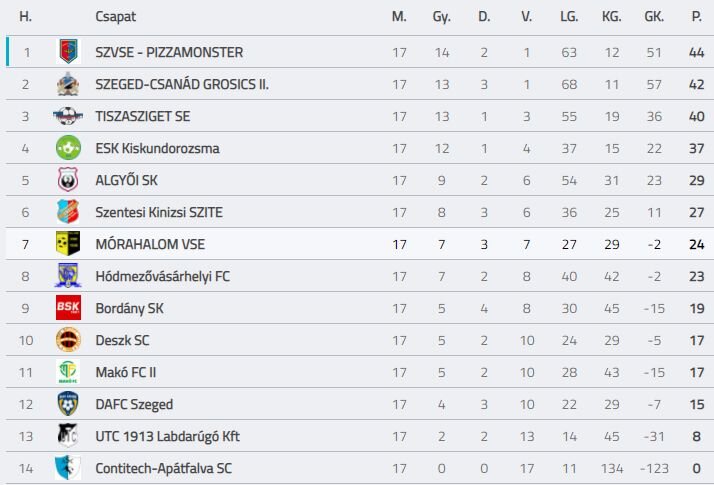The height and width of the screenshot is (485, 714).
Task: Click the Makó FC II team logo
Action: tap(68, 372)
